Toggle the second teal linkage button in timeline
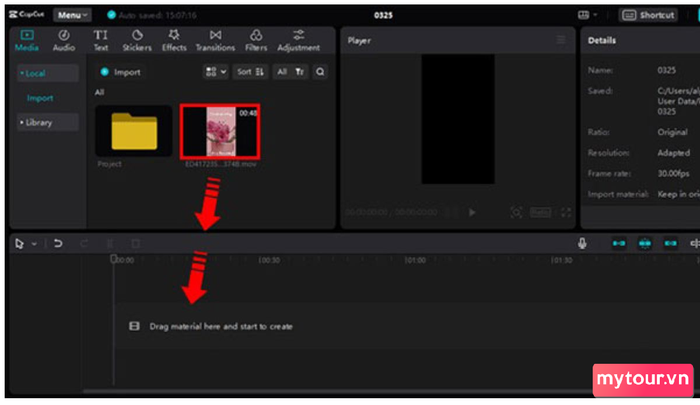Viewport: 700px width, 405px height. [x=645, y=243]
